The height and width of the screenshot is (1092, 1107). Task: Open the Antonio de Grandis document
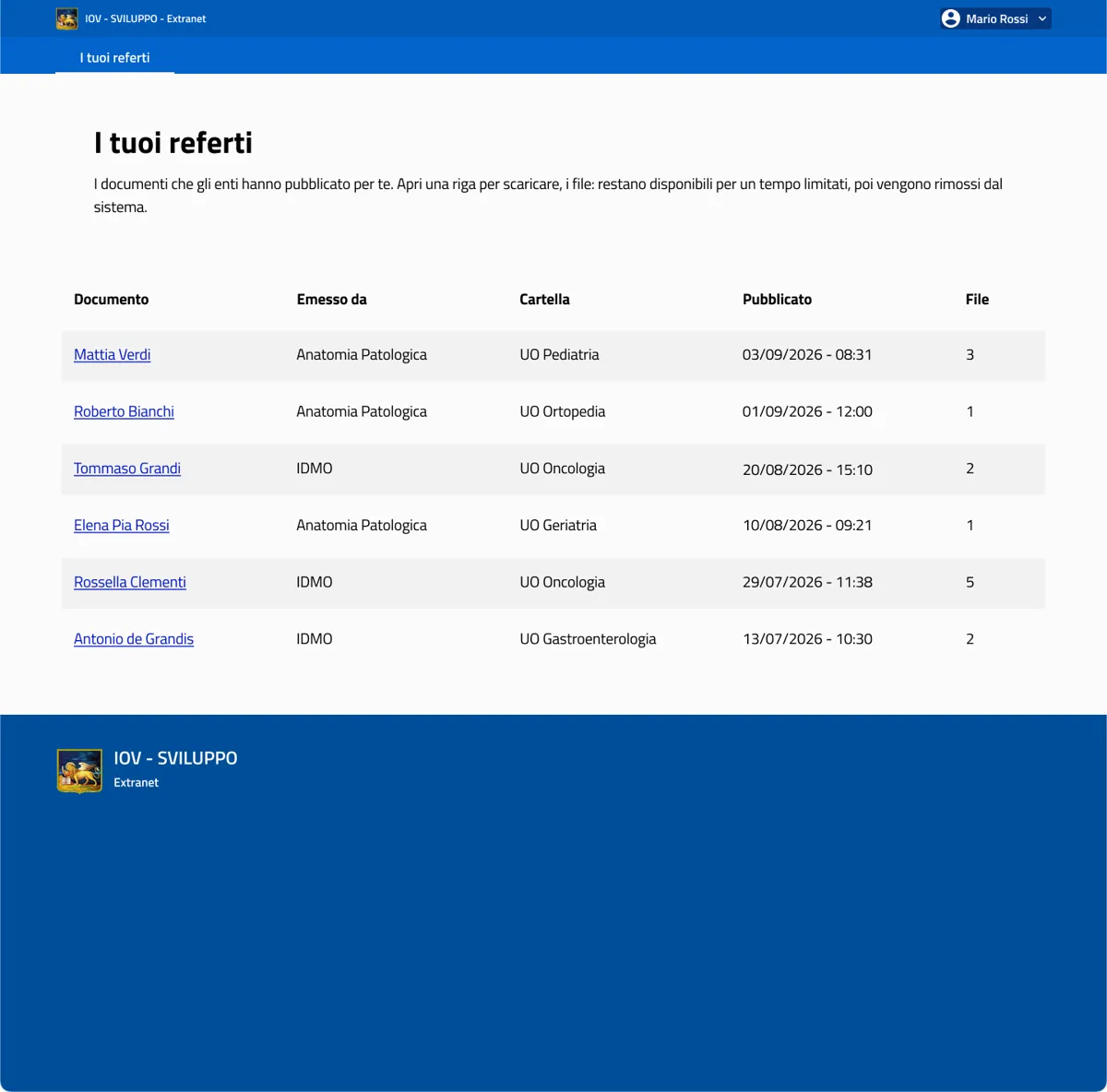pyautogui.click(x=134, y=639)
